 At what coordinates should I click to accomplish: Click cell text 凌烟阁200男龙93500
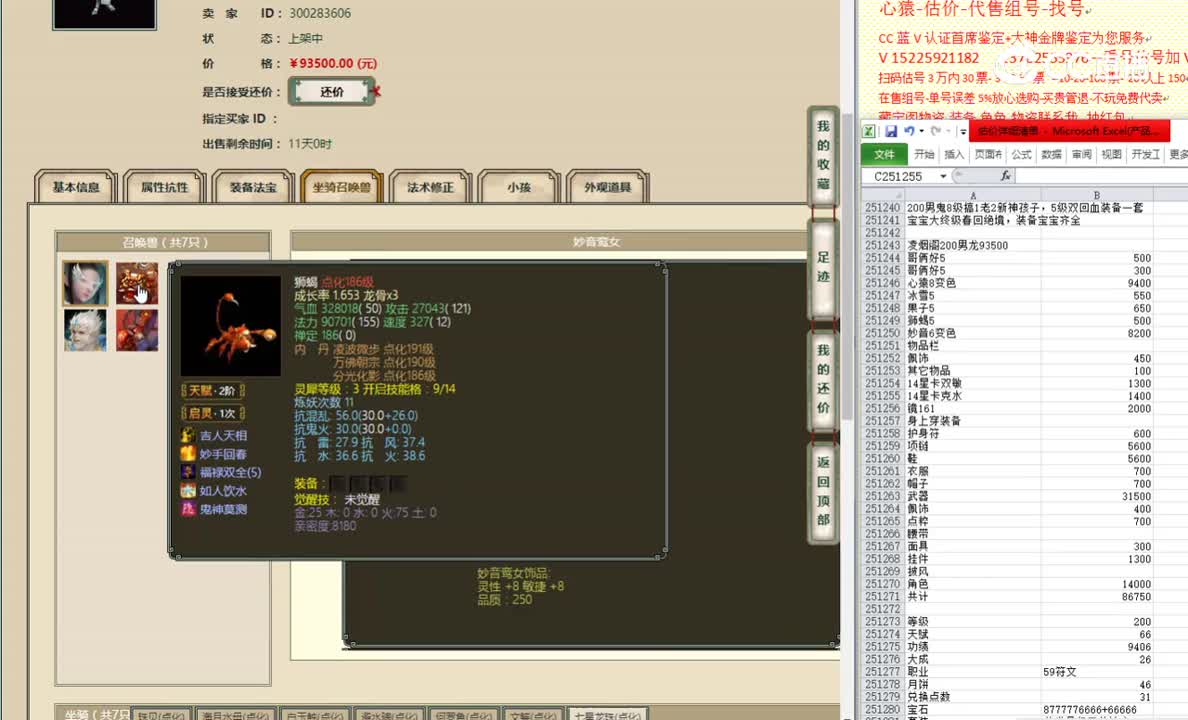click(958, 246)
